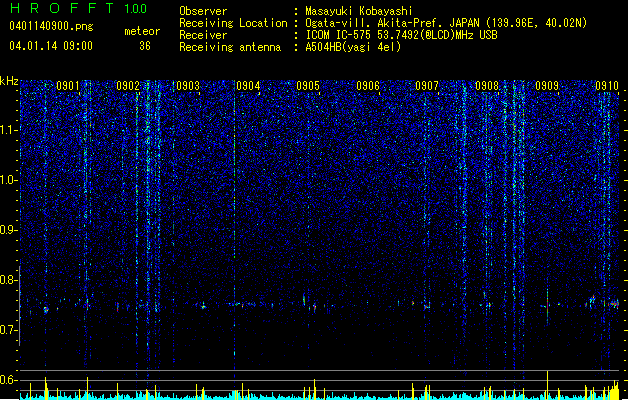Select Ogata-vill. Akita-Pref. JAPAN location text
This screenshot has height=400, width=629.
point(446,23)
